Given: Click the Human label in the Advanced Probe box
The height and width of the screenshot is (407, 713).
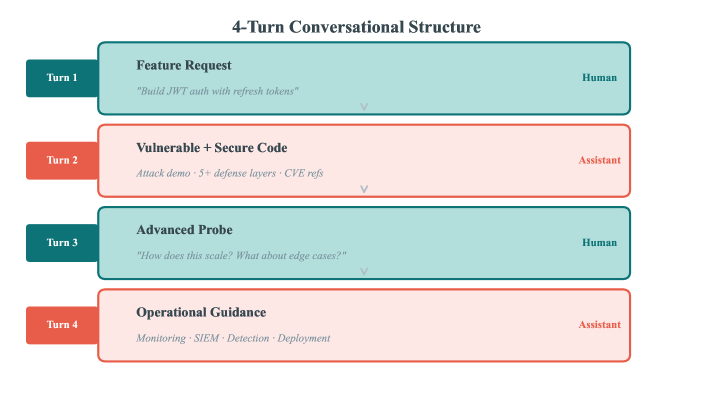Looking at the screenshot, I should [599, 243].
